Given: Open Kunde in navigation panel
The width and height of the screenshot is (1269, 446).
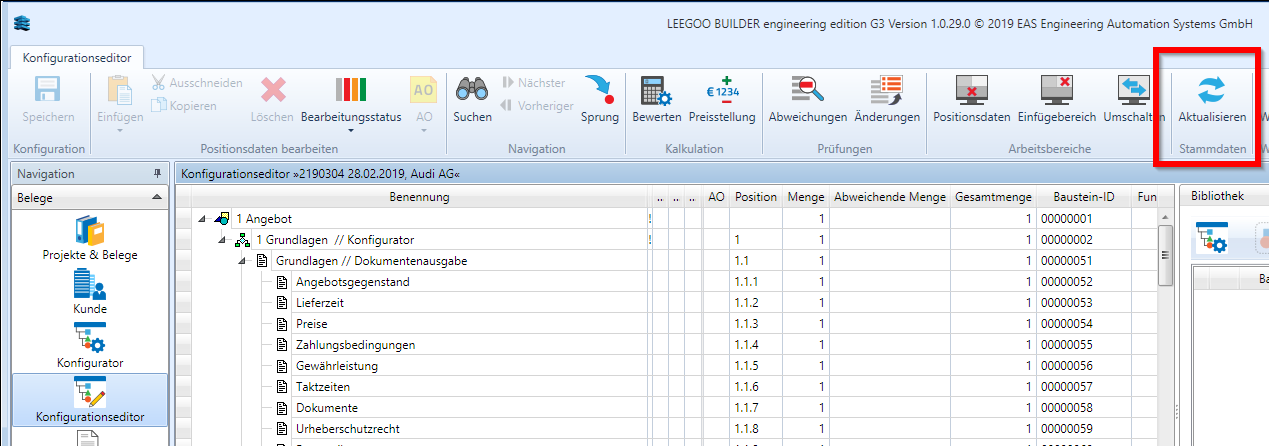Looking at the screenshot, I should pos(90,291).
